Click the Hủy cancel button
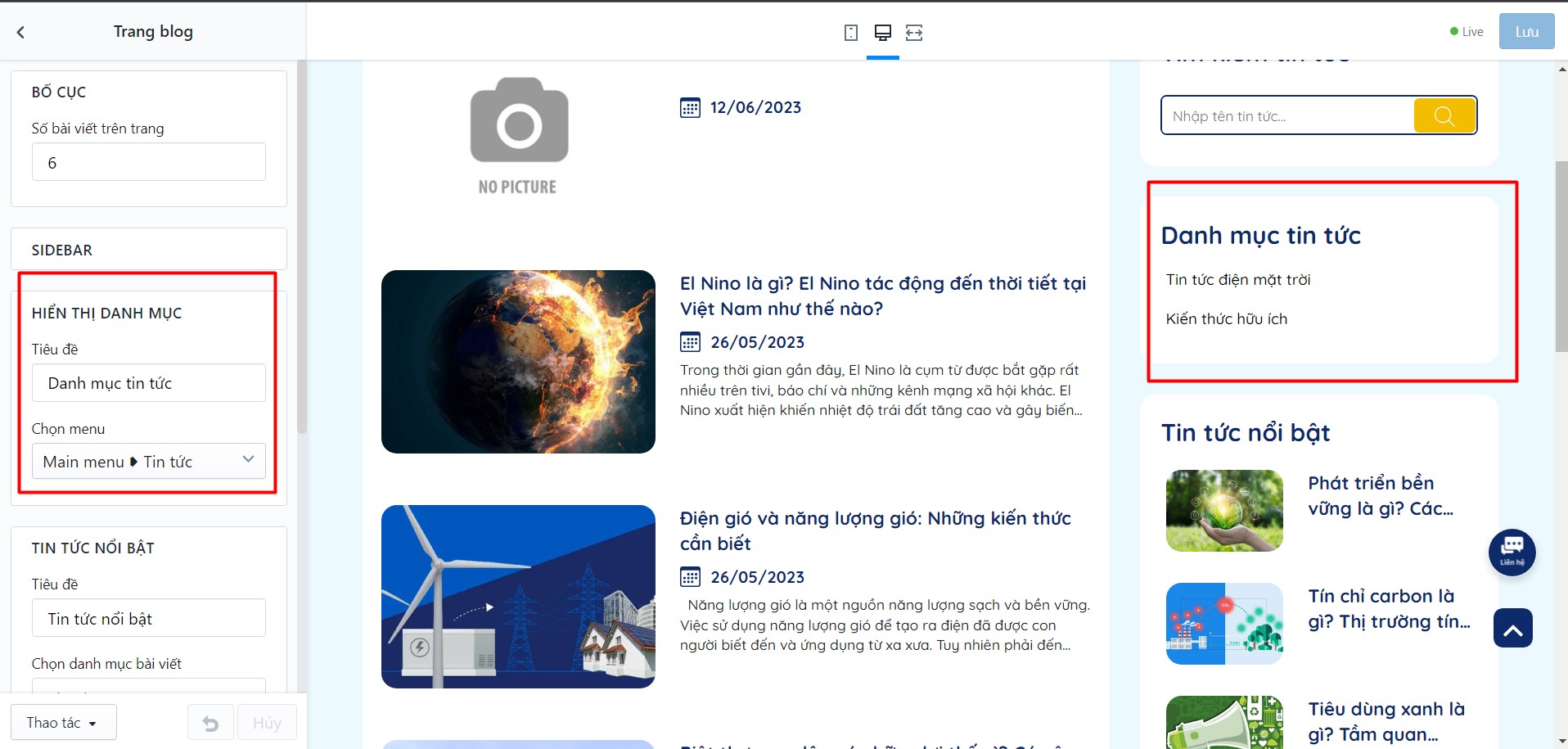 267,723
